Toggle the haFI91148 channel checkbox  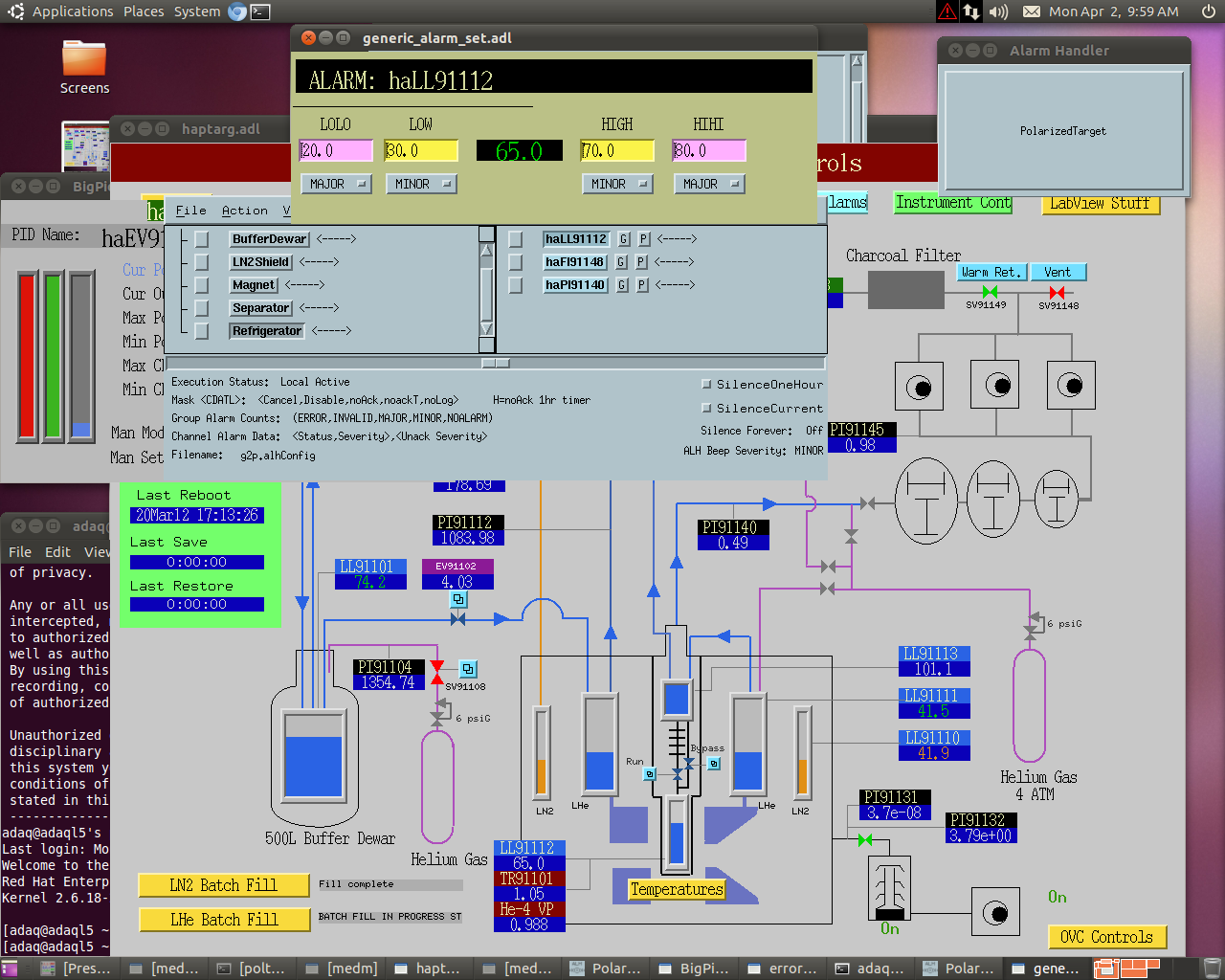(x=515, y=262)
